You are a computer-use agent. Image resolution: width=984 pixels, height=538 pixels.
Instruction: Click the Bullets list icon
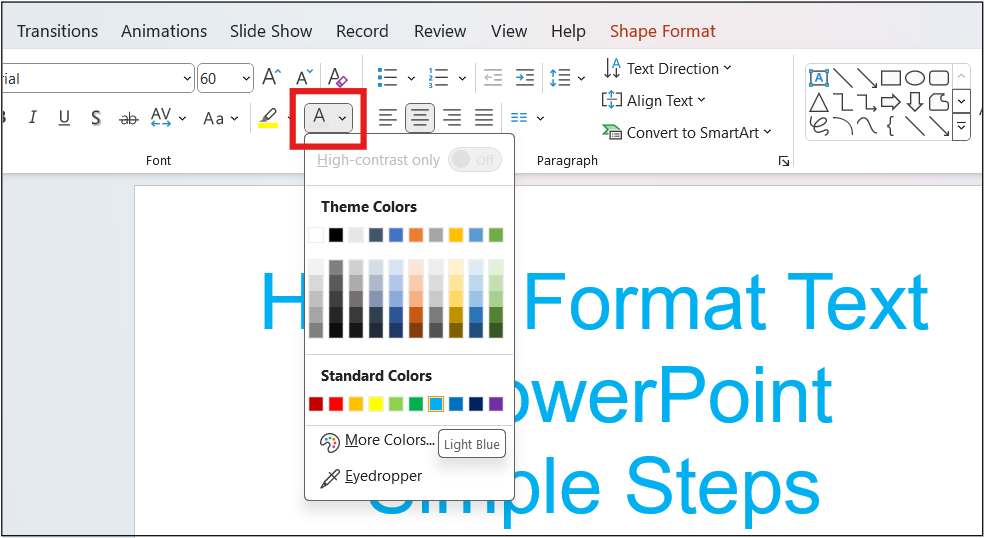coord(388,78)
